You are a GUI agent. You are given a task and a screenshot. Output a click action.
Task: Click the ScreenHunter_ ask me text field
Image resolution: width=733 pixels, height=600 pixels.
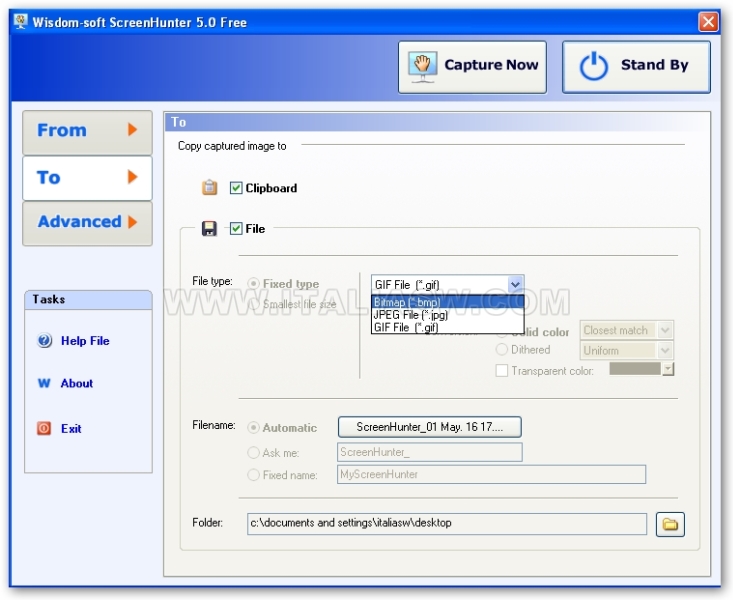coord(430,452)
